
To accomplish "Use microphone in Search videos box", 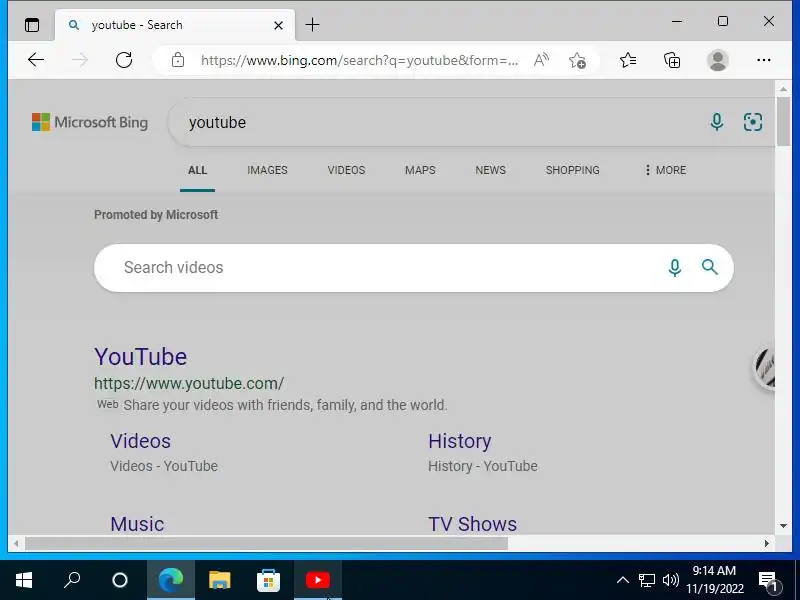I will (x=674, y=267).
